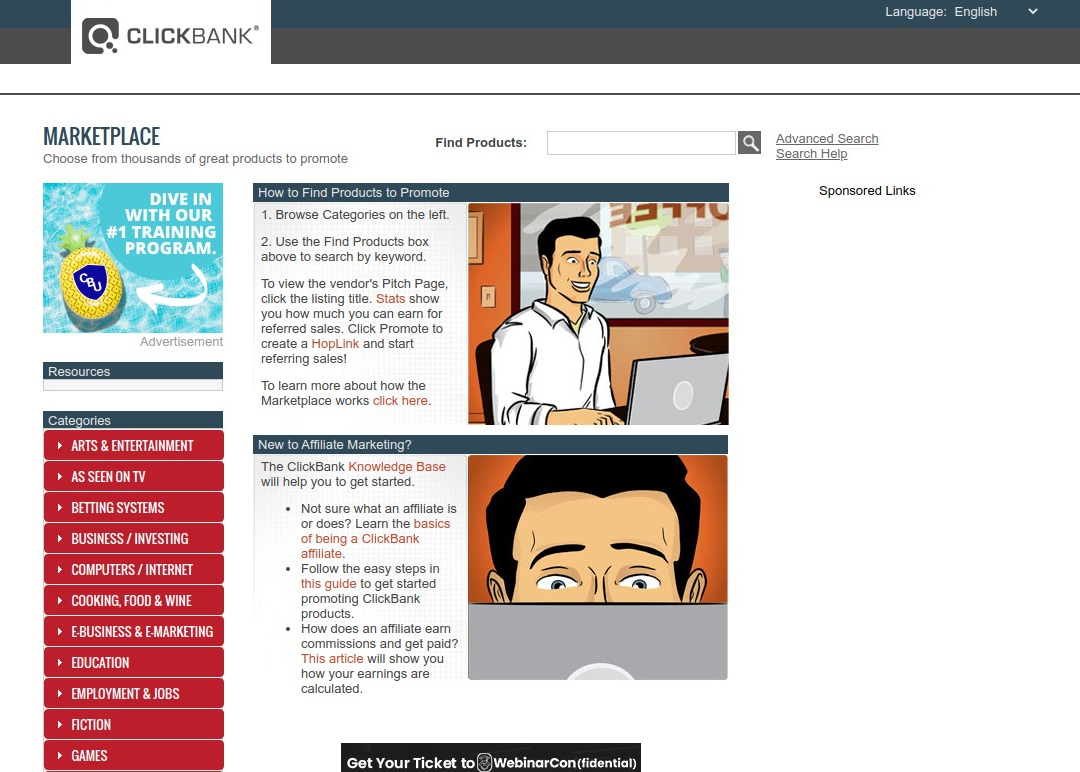
Task: Click the Advertisement caption text
Action: [x=181, y=342]
